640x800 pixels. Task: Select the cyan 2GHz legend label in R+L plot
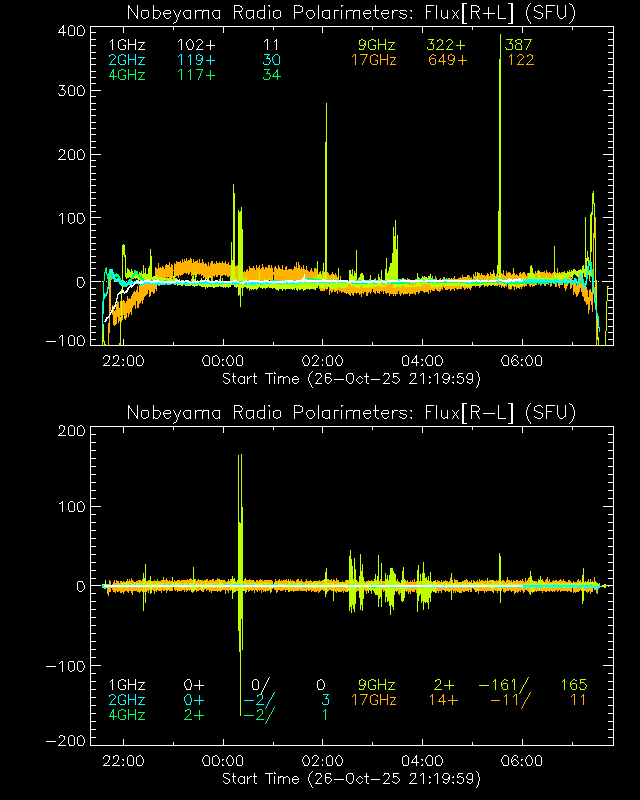(x=126, y=60)
